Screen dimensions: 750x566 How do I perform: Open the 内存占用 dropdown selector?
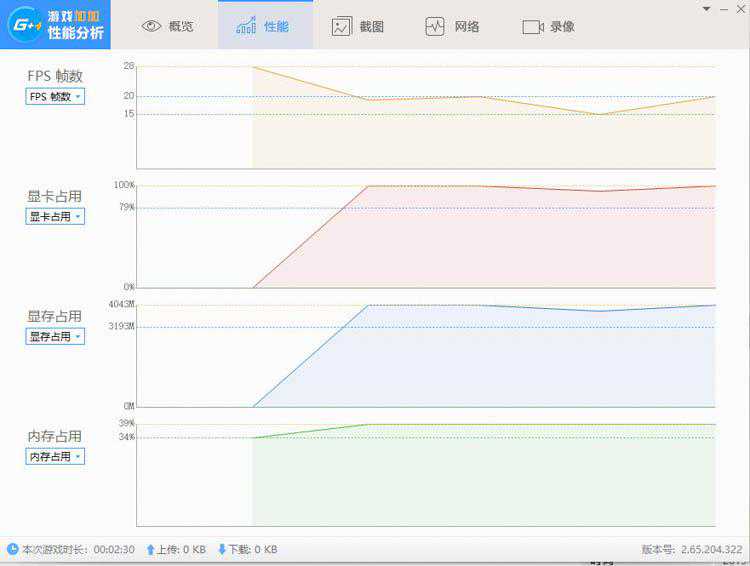(55, 457)
